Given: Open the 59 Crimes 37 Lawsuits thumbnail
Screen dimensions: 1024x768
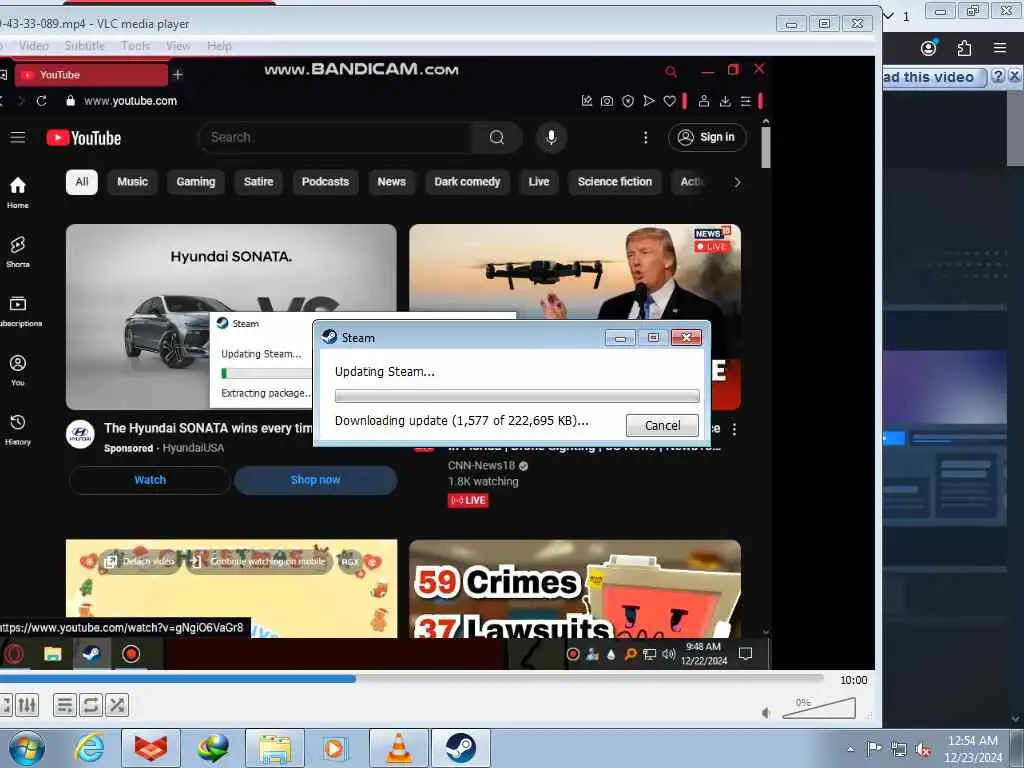Looking at the screenshot, I should point(575,588).
